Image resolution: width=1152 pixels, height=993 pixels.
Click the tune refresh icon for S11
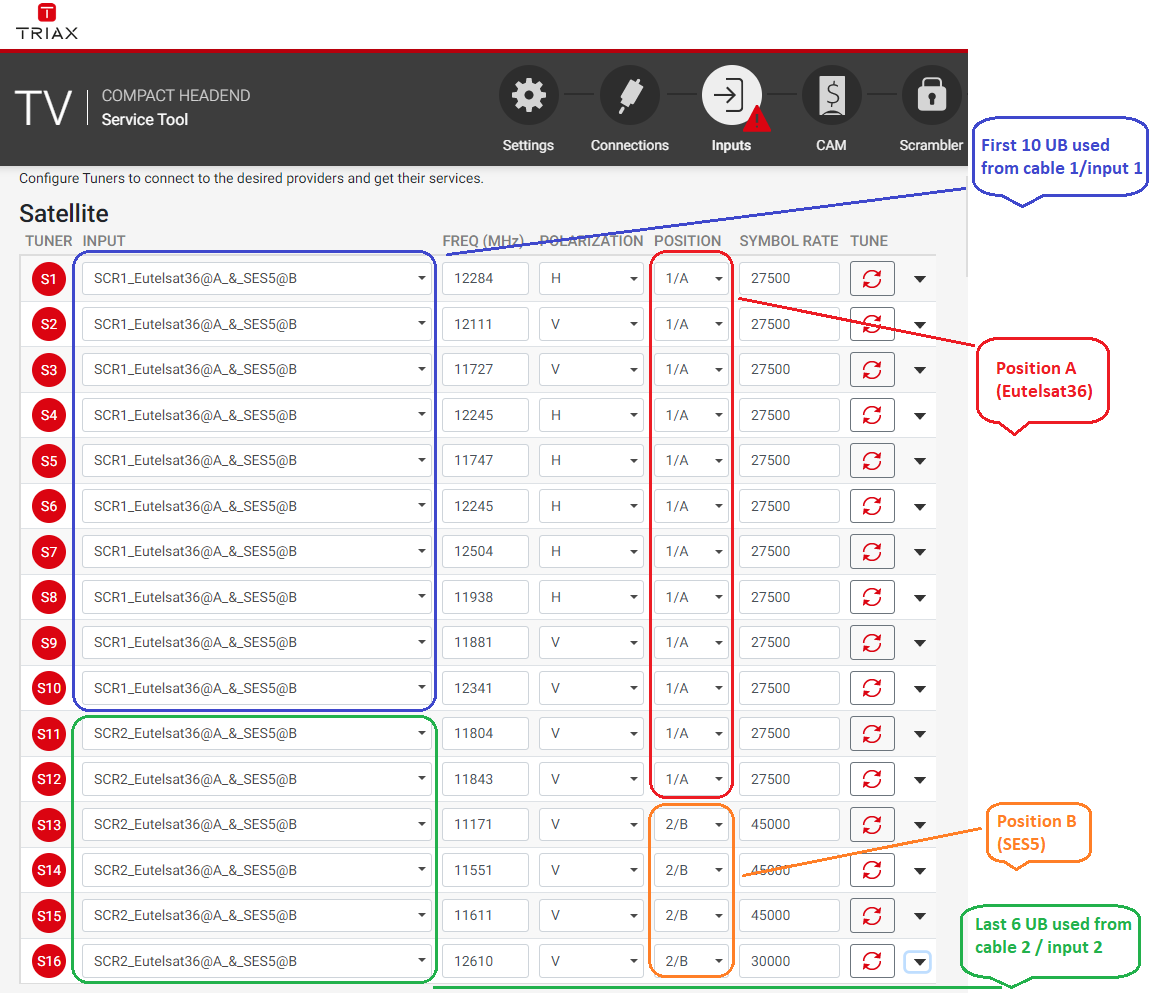point(872,734)
